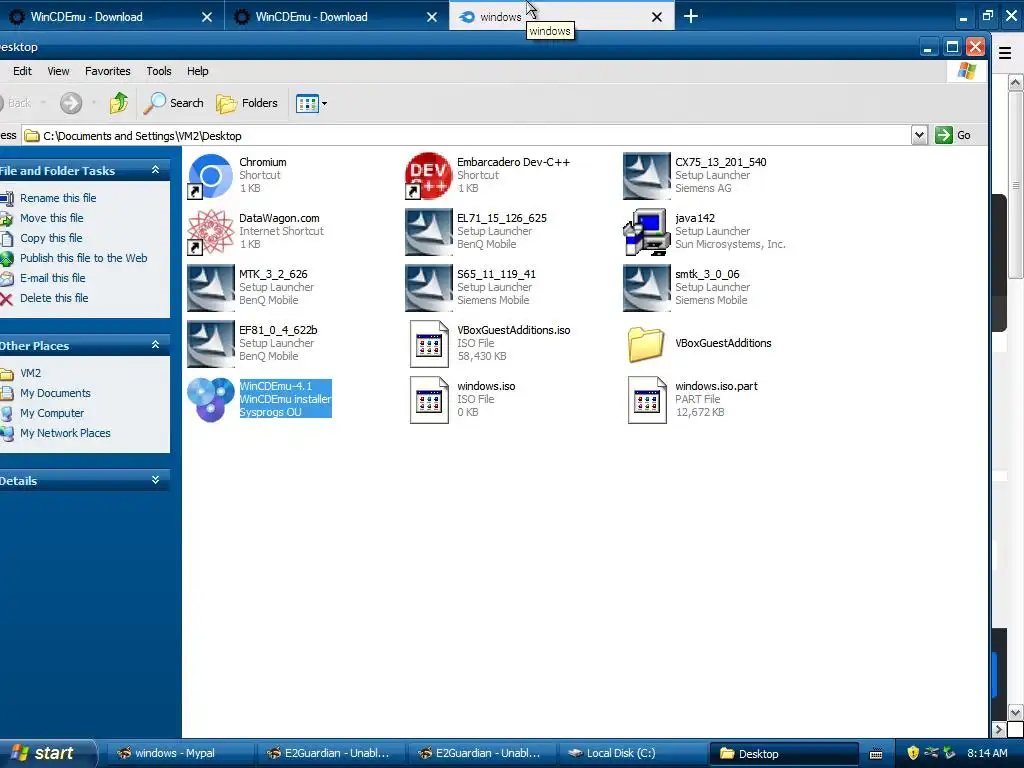The image size is (1024, 768).
Task: Switch to first E2Guardian taskbar item
Action: 330,754
